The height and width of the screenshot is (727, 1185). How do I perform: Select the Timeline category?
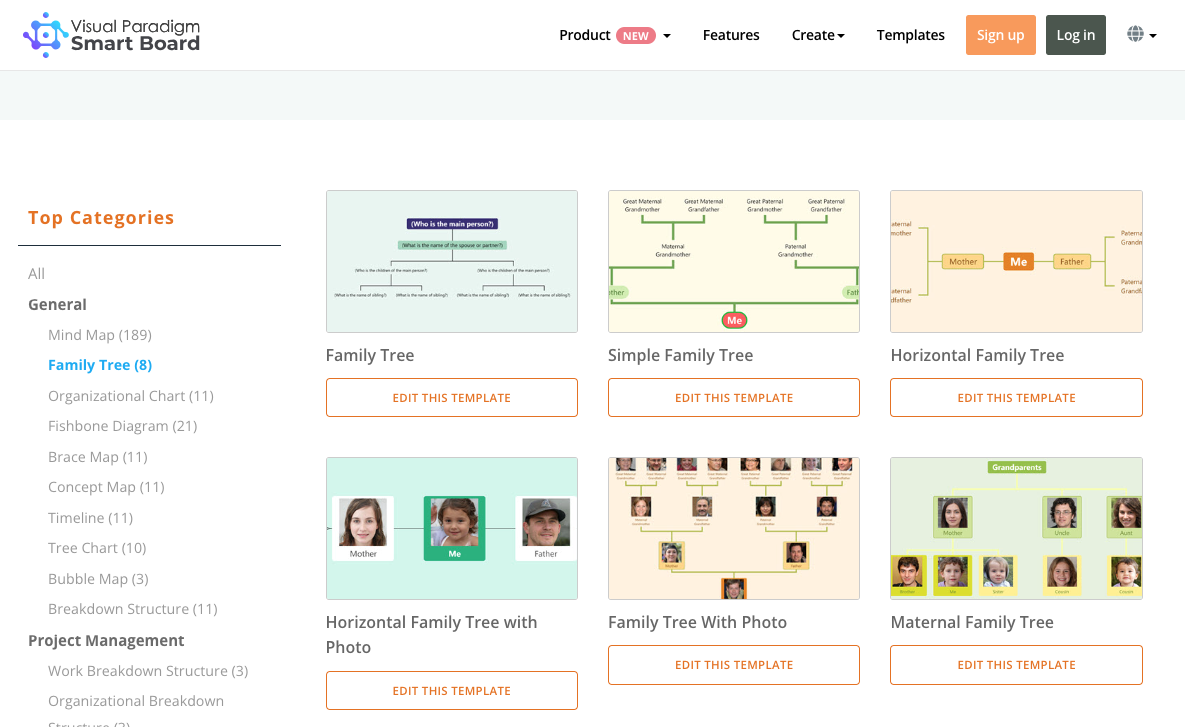(x=90, y=518)
